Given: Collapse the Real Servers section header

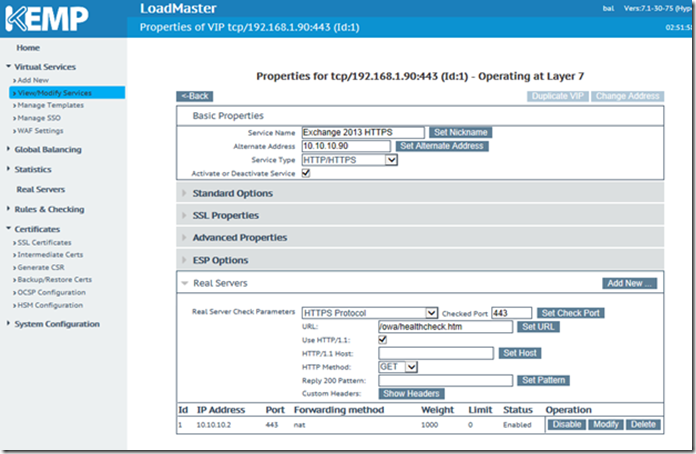Looking at the screenshot, I should [220, 283].
